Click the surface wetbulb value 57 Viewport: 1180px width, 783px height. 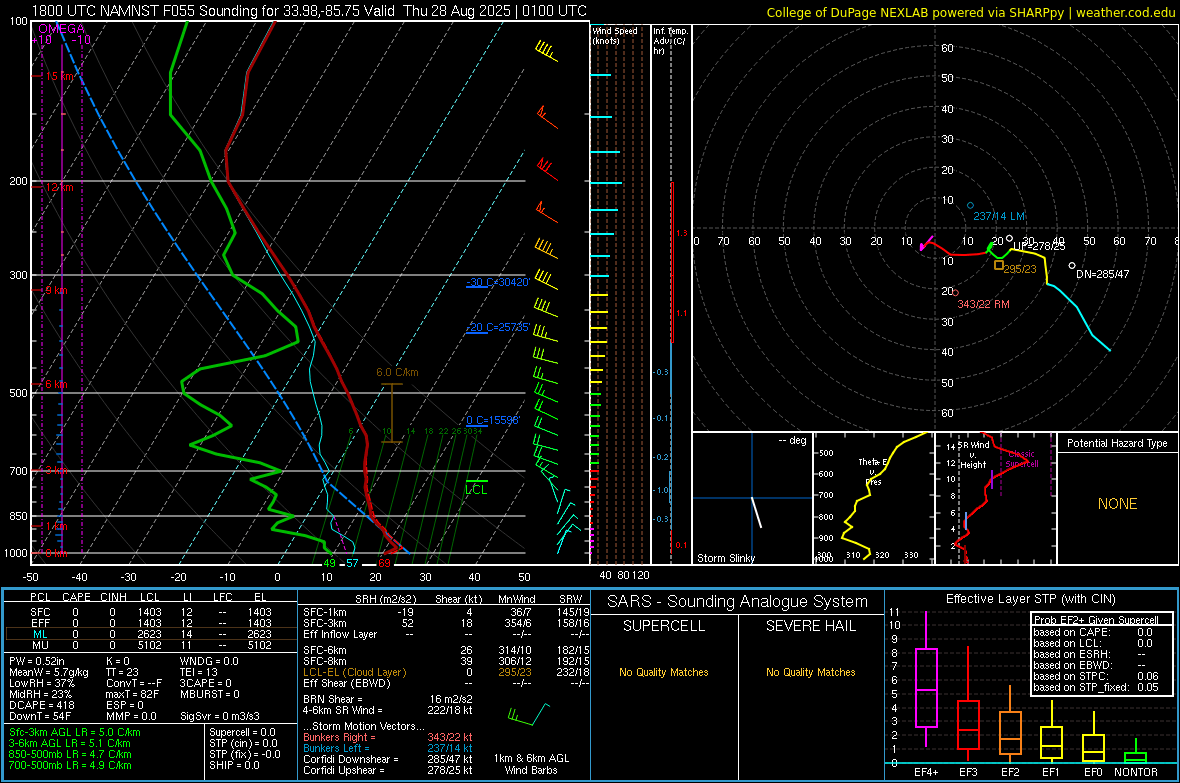pyautogui.click(x=352, y=563)
